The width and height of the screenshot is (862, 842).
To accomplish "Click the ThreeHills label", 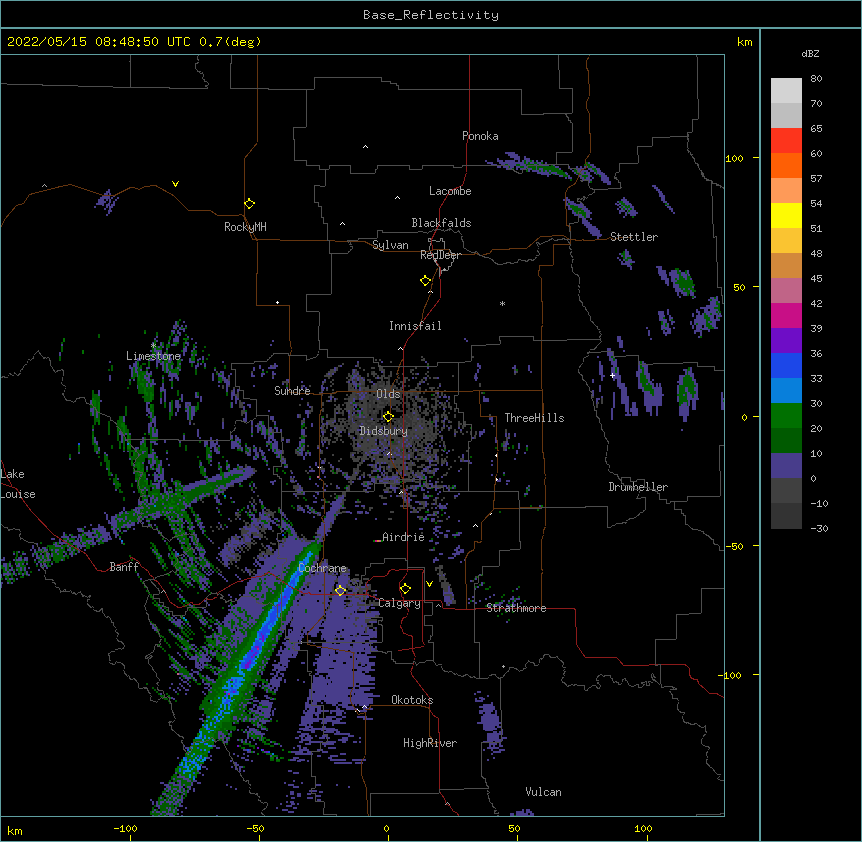I will point(534,418).
